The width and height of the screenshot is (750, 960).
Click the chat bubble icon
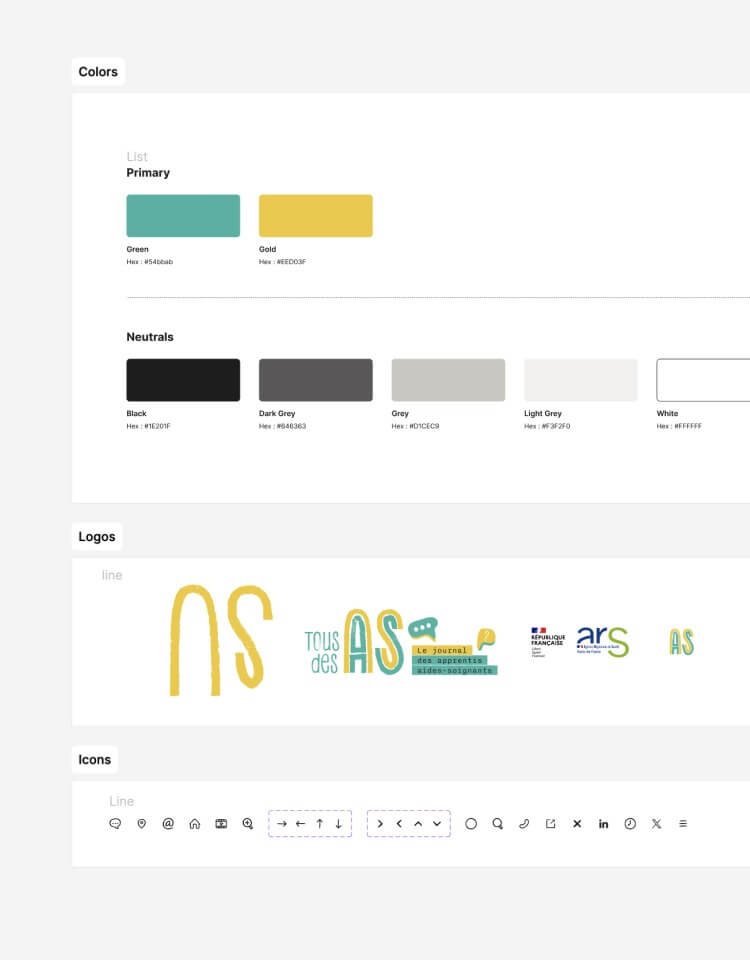[x=115, y=823]
